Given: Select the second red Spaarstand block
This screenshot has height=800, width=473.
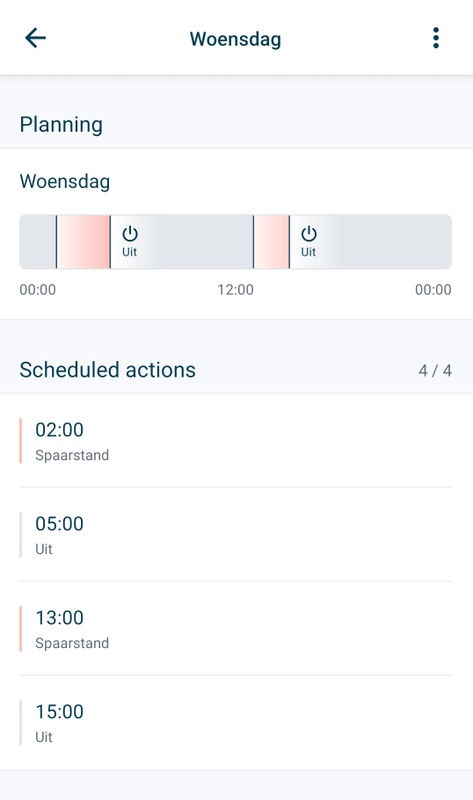Looking at the screenshot, I should (271, 242).
